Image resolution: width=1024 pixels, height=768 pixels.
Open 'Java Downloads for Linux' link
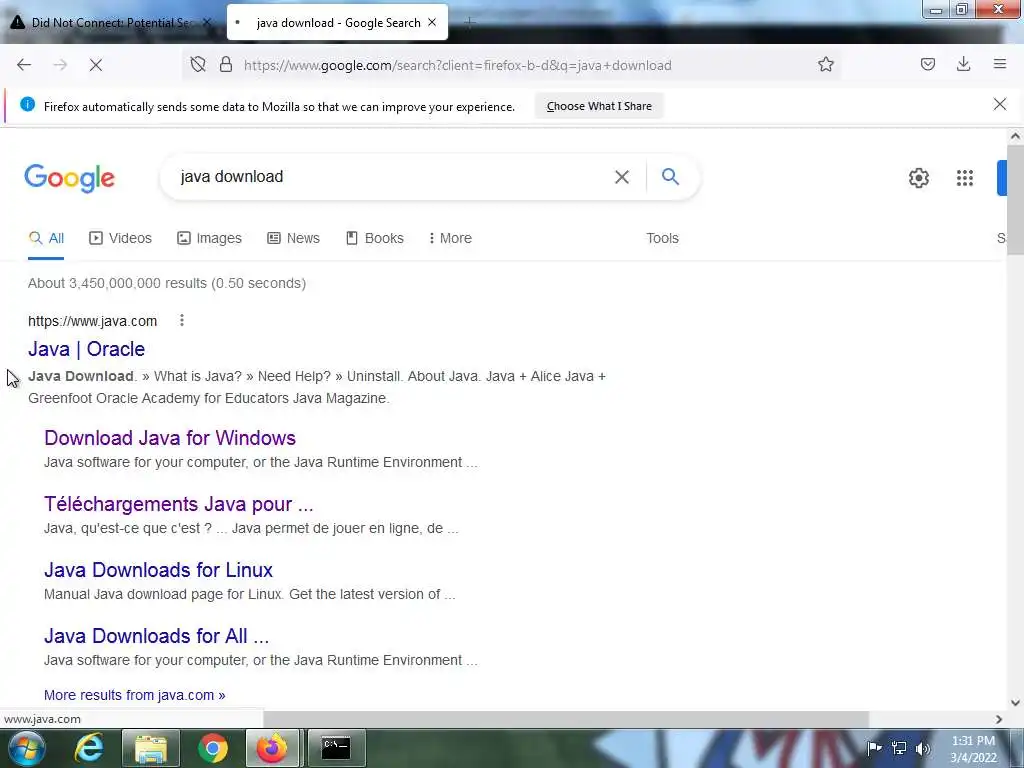[x=158, y=570]
